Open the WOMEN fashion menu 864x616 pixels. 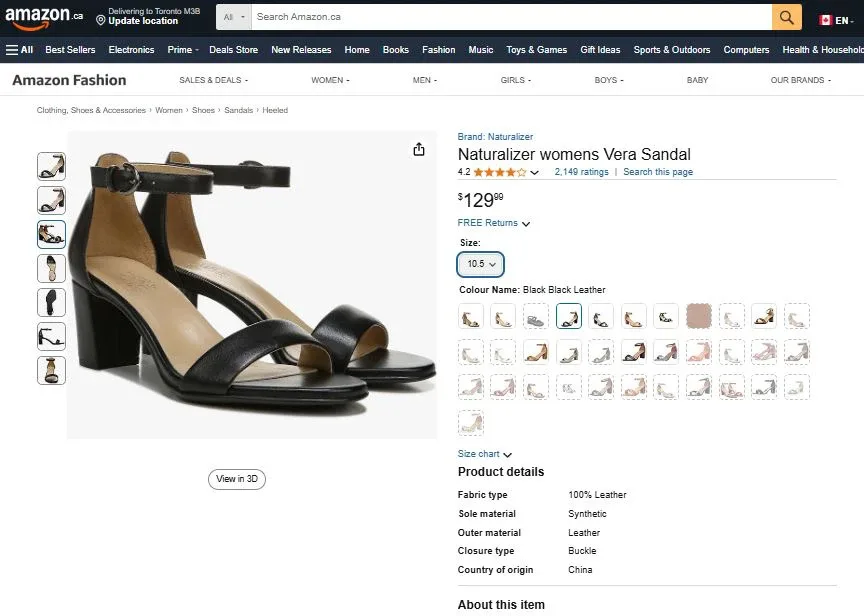330,80
